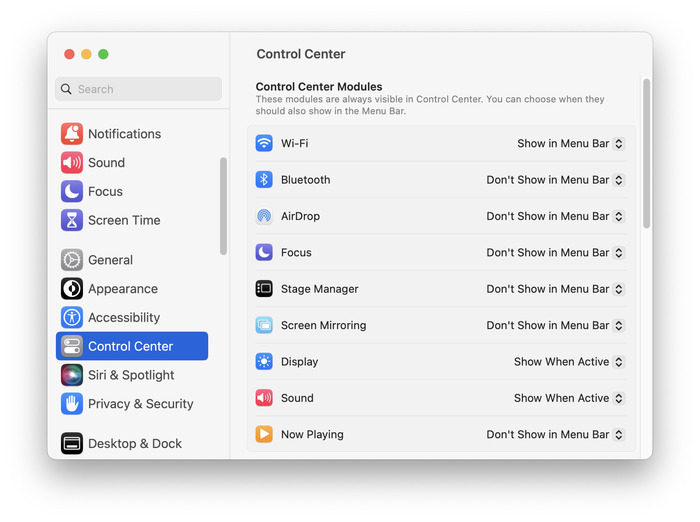The image size is (700, 522).
Task: Click the Screen Mirroring row label
Action: [324, 325]
